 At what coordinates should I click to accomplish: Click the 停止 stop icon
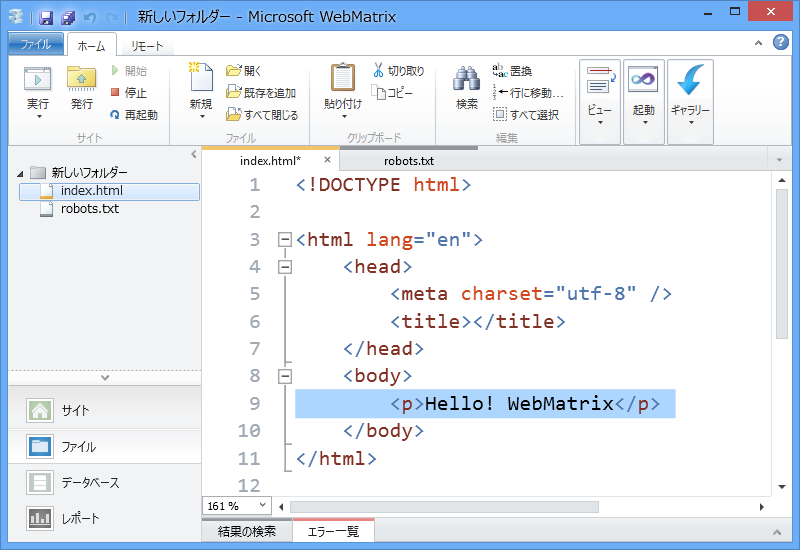click(115, 92)
